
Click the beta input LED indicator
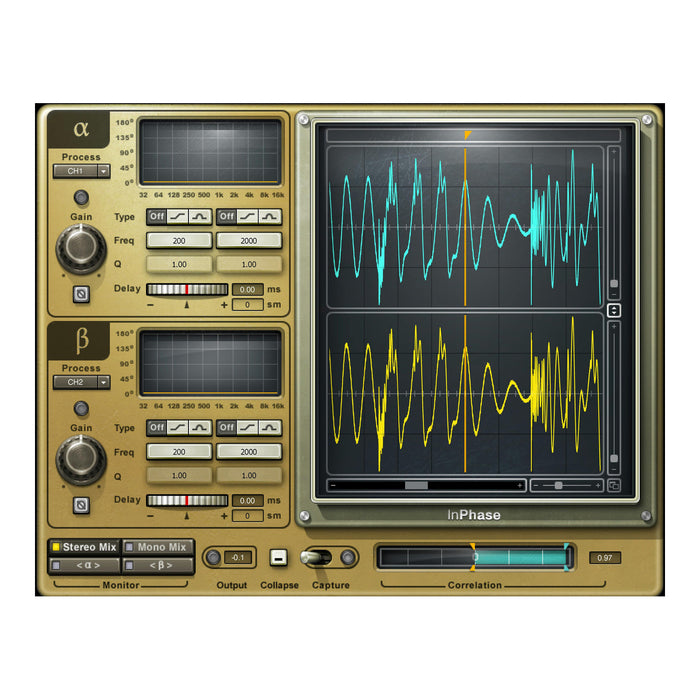[x=81, y=408]
